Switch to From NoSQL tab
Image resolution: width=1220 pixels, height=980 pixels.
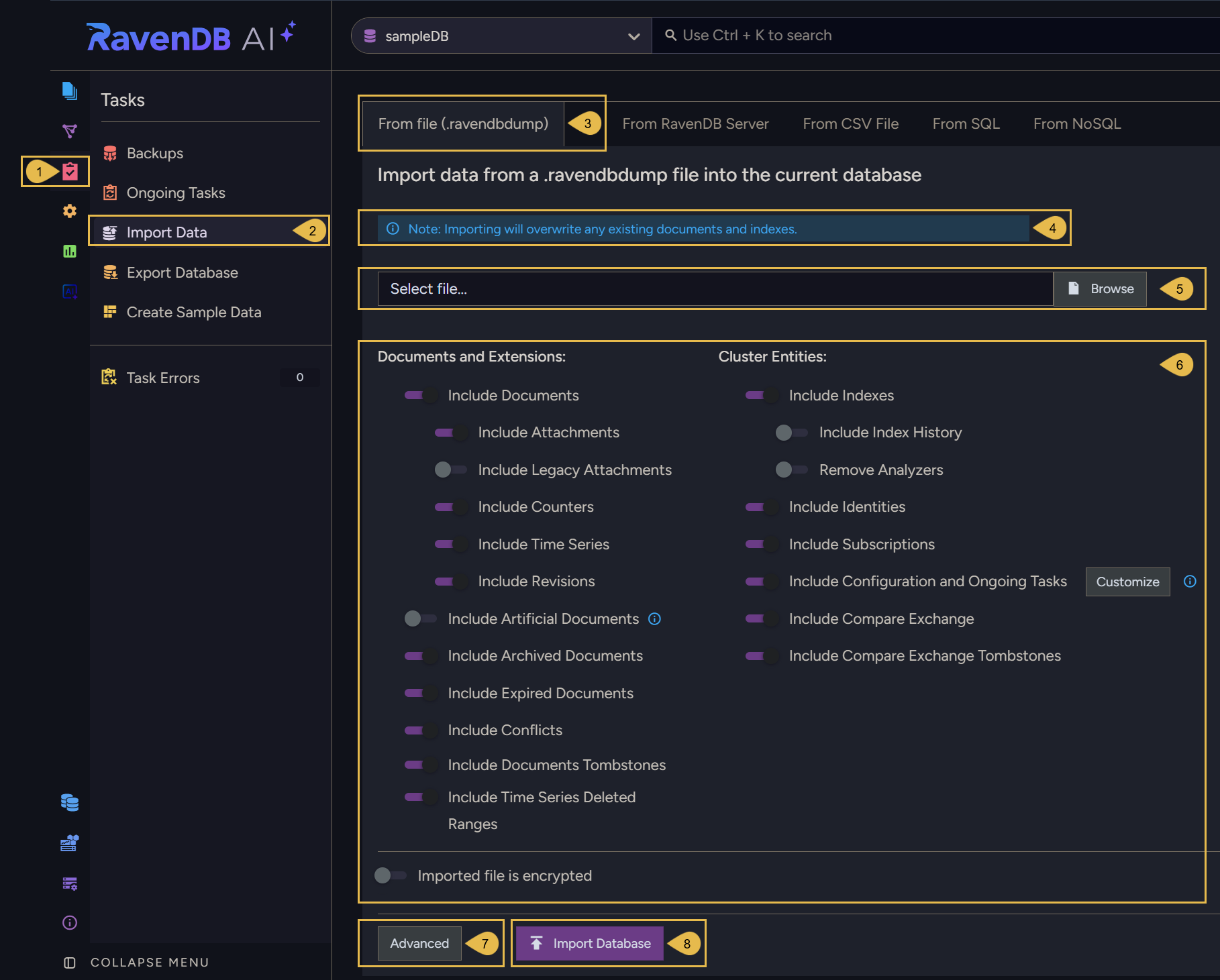point(1076,124)
